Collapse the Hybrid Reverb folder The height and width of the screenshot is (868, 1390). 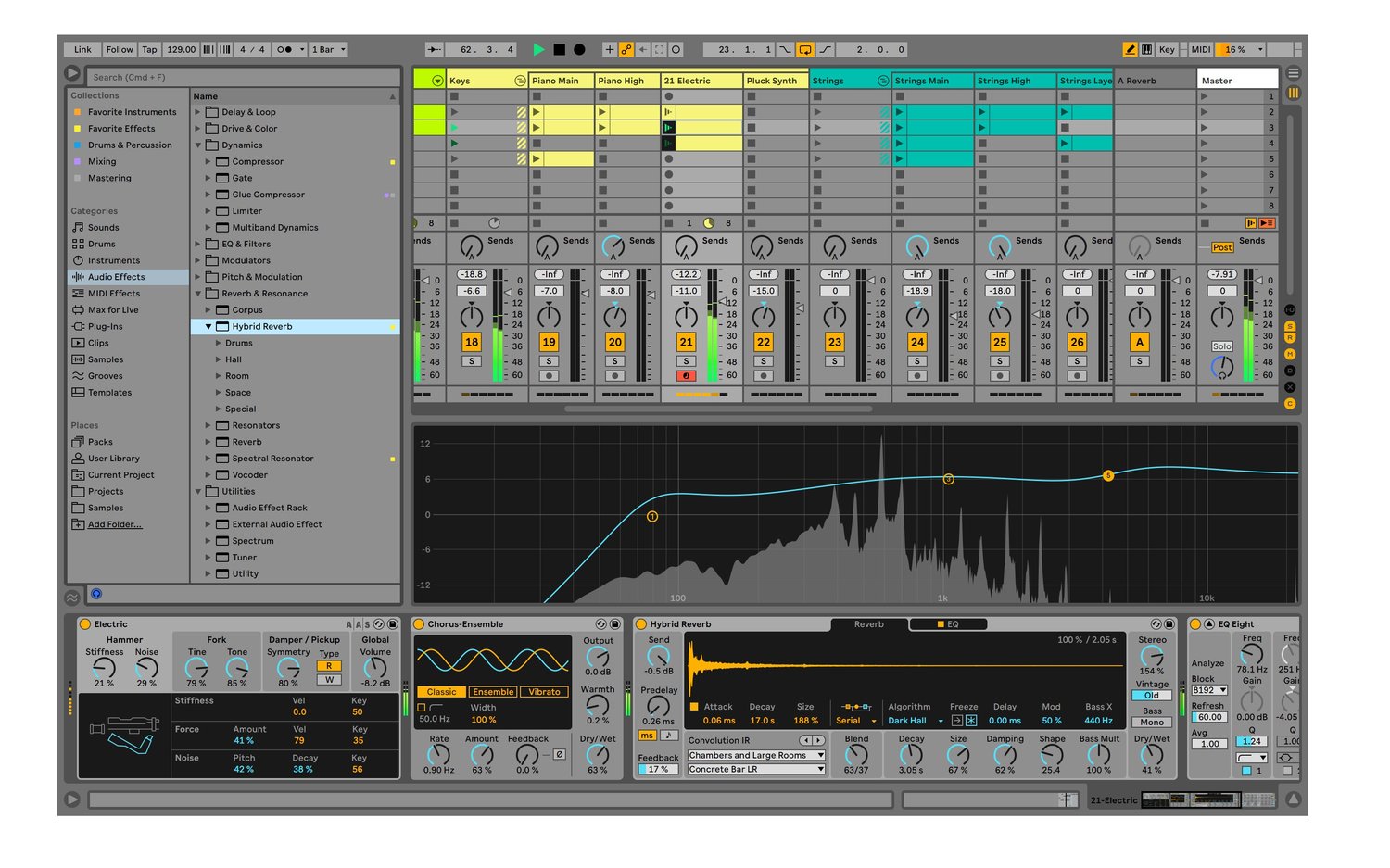coord(208,327)
